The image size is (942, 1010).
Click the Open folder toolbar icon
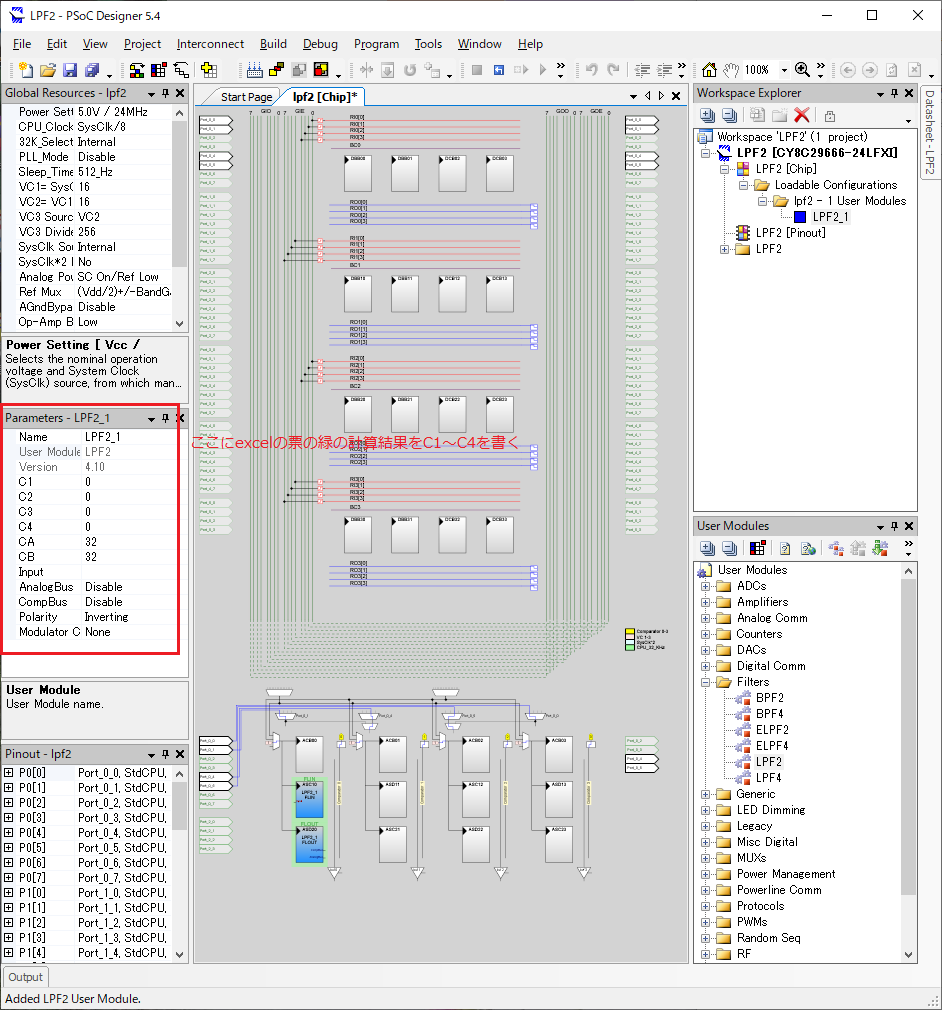click(x=48, y=70)
